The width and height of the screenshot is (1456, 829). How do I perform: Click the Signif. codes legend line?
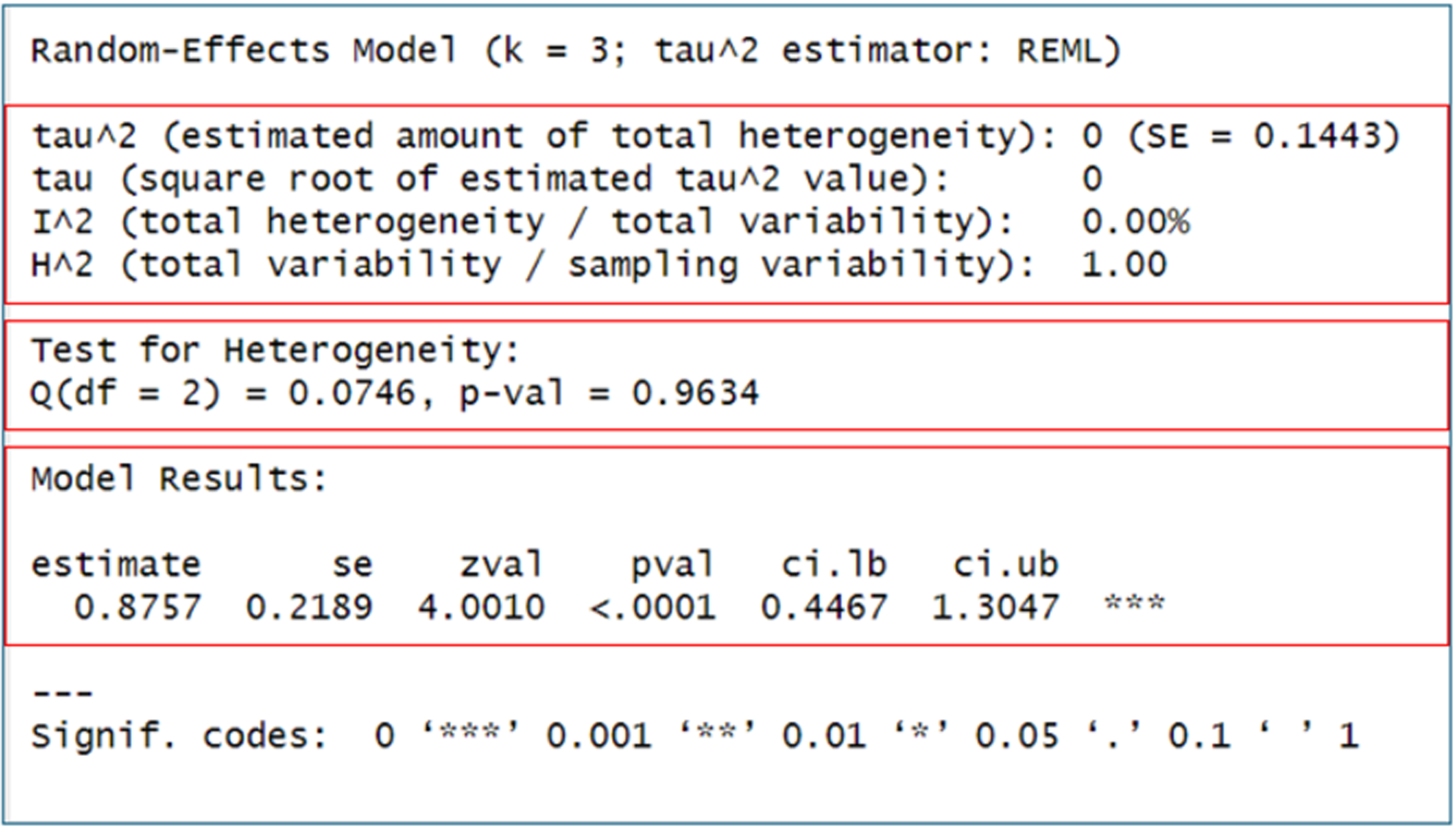694,736
